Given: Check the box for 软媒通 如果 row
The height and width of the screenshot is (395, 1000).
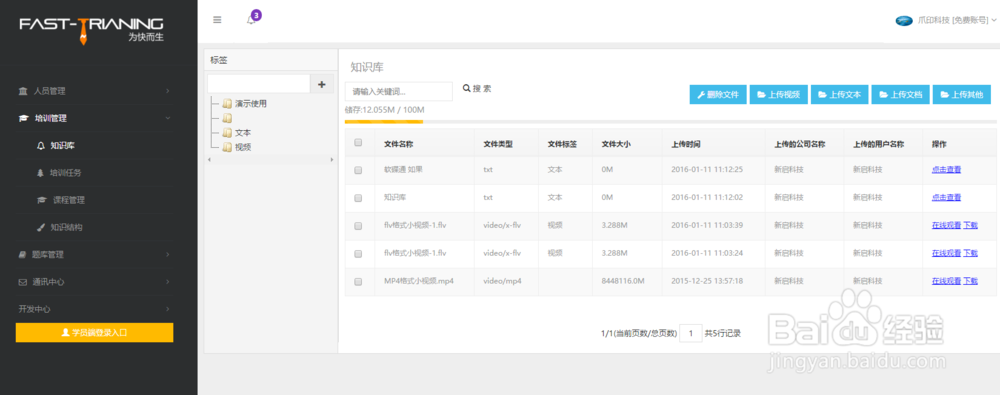Looking at the screenshot, I should (358, 170).
